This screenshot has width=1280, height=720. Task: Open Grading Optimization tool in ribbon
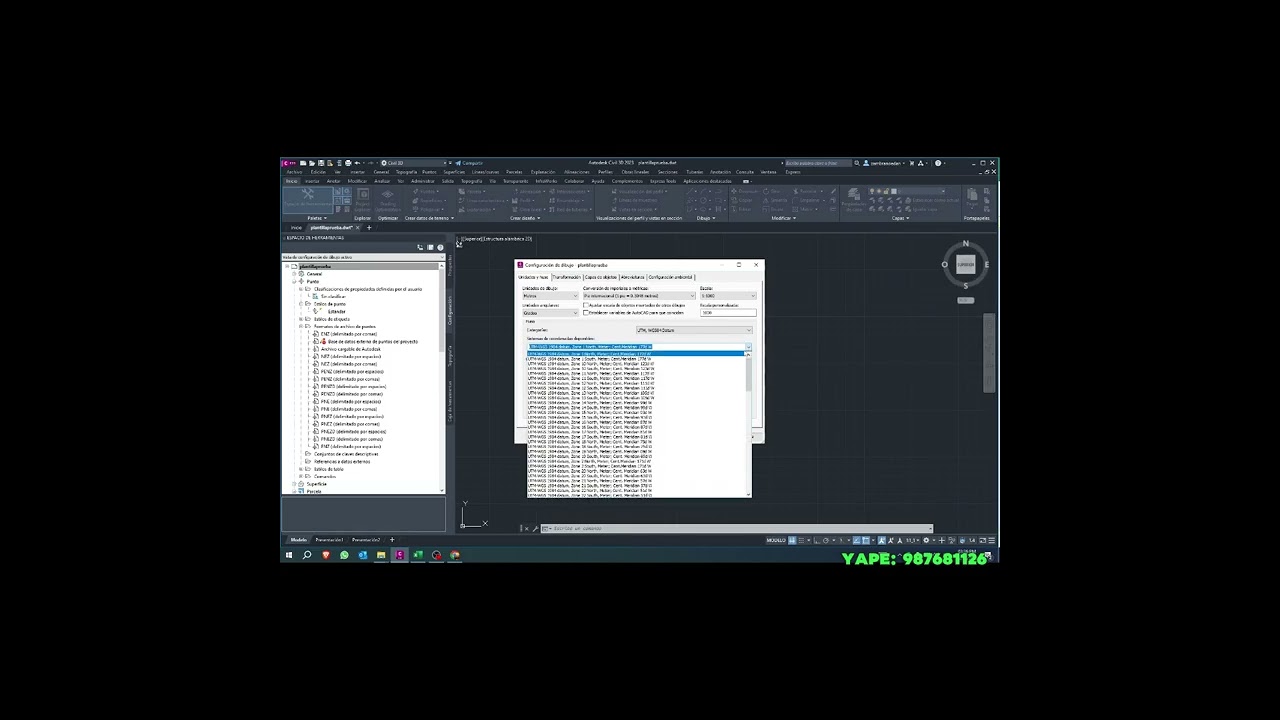point(388,200)
